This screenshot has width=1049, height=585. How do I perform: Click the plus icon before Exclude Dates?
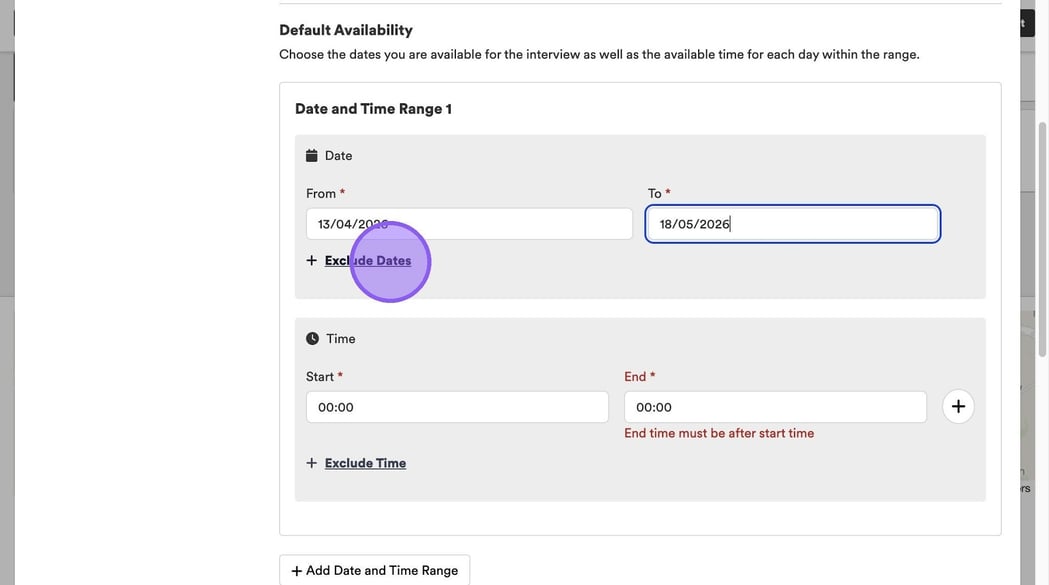[312, 261]
